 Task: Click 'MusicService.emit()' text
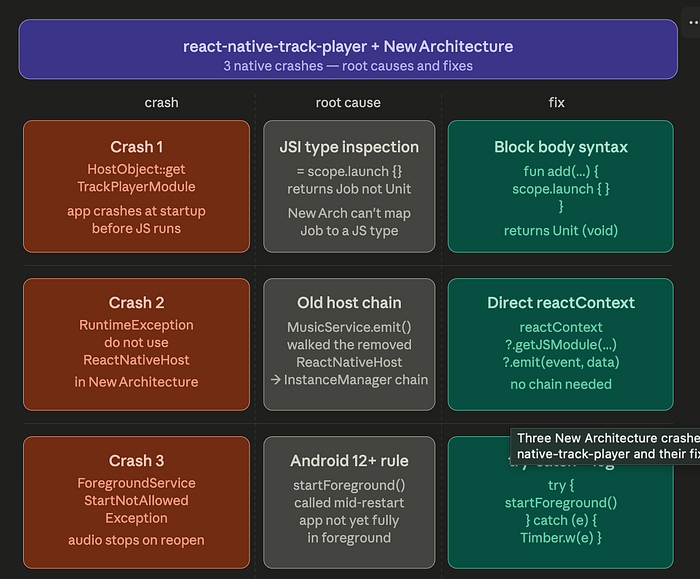(349, 327)
